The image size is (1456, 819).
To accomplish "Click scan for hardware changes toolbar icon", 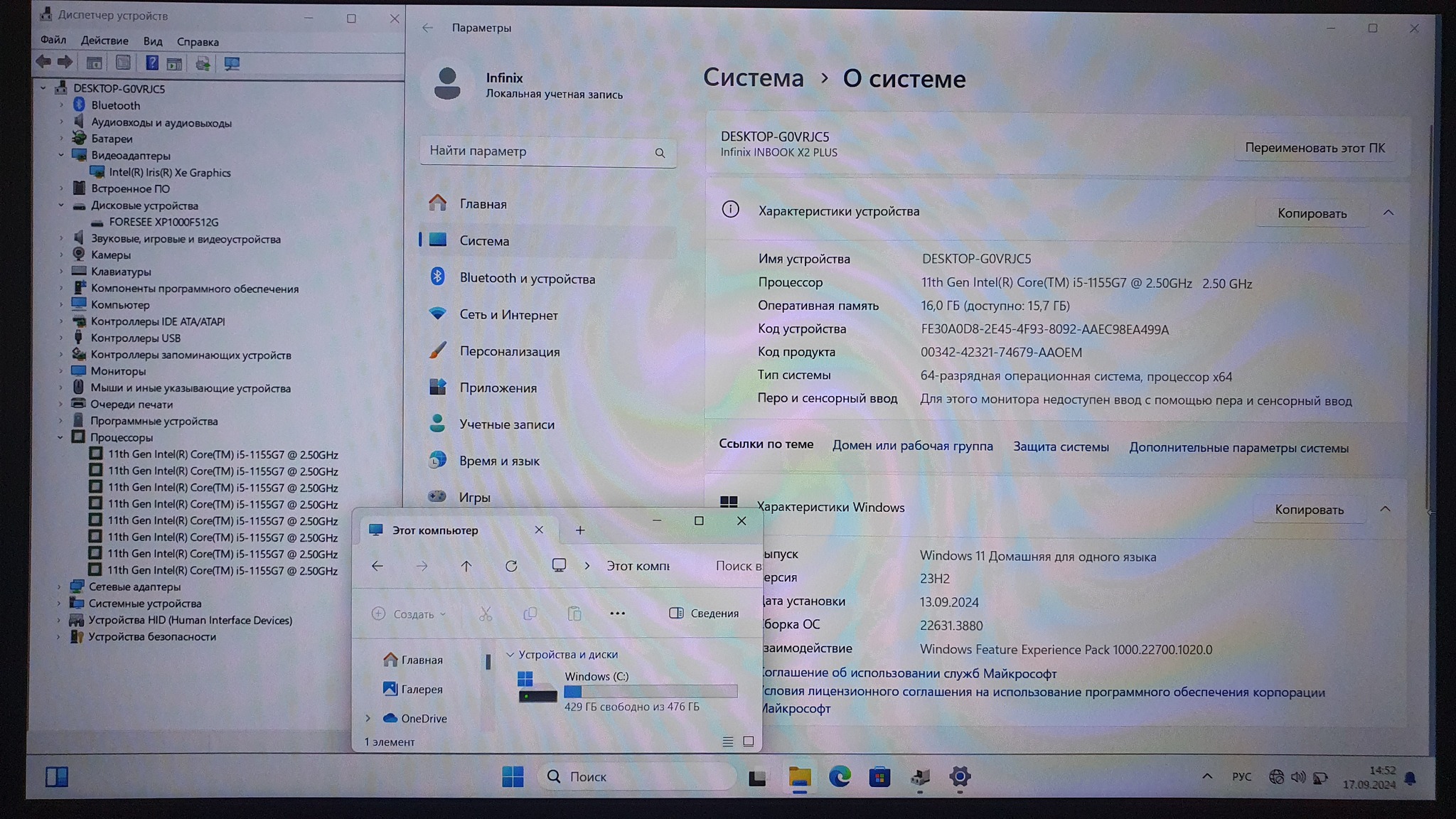I will (x=232, y=64).
